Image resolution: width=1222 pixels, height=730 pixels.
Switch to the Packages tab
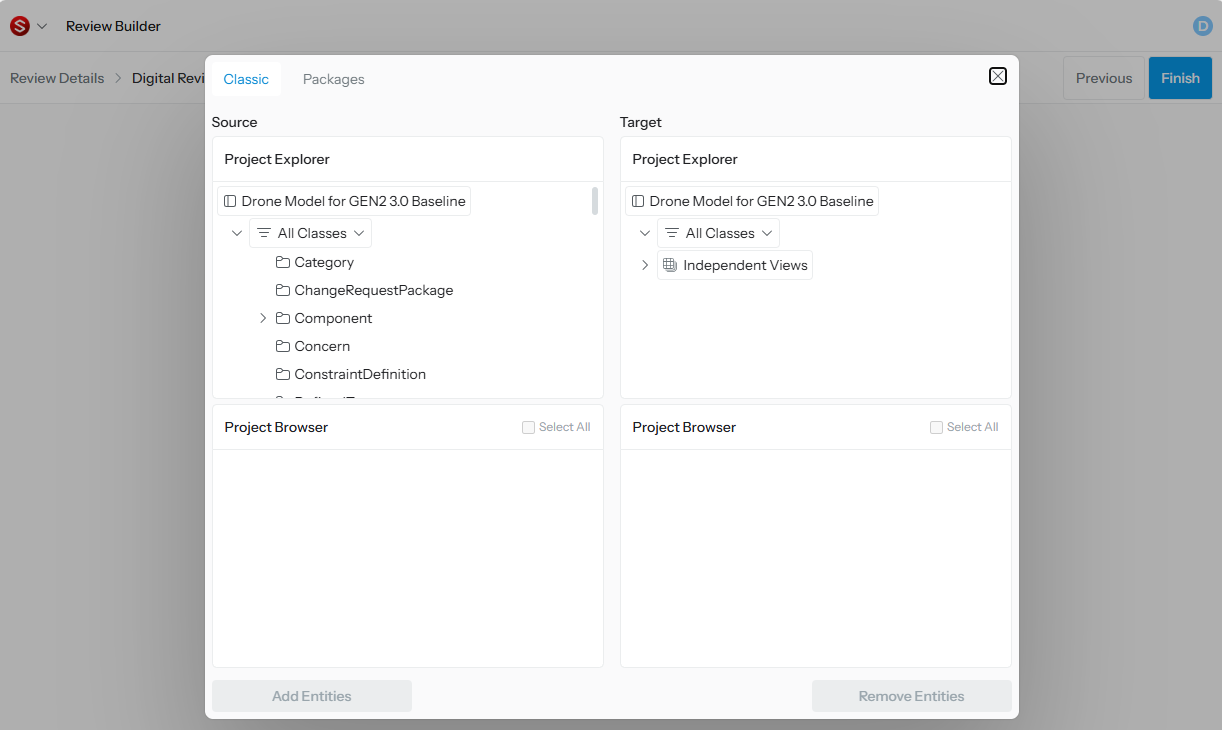[x=333, y=79]
